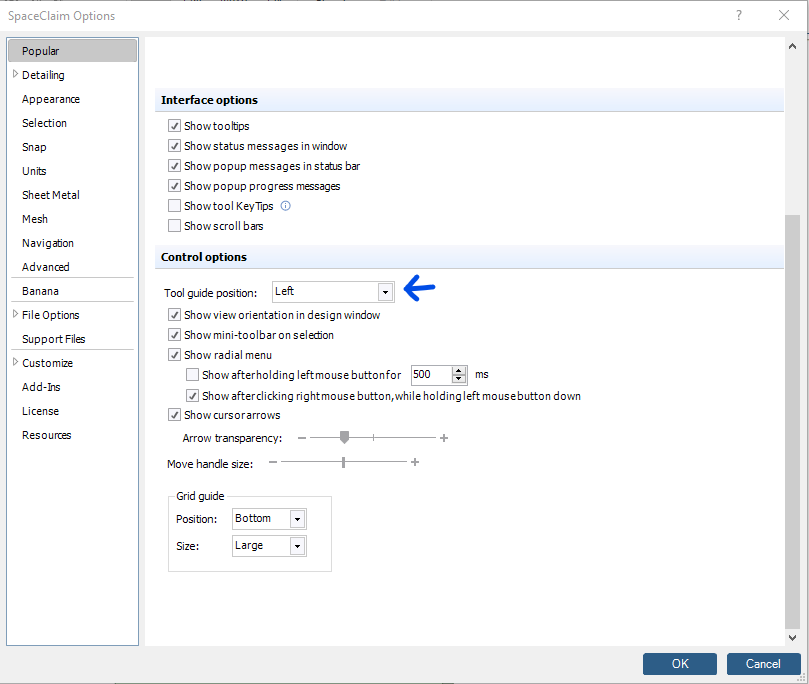Open the Selection options page
This screenshot has width=809, height=684.
[44, 123]
